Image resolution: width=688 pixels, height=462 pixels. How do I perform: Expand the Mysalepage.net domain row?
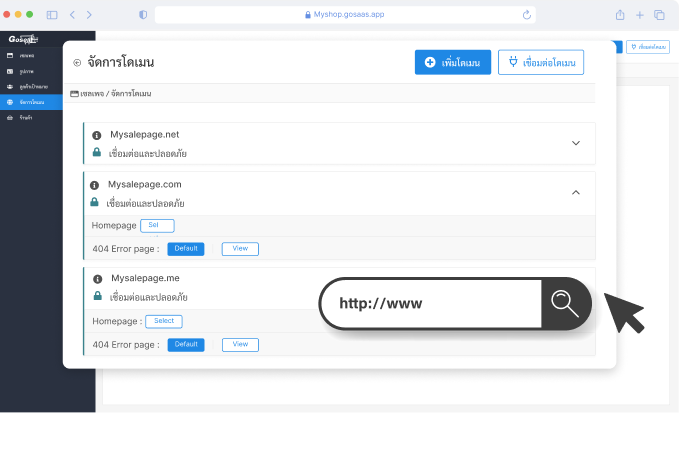pyautogui.click(x=576, y=143)
